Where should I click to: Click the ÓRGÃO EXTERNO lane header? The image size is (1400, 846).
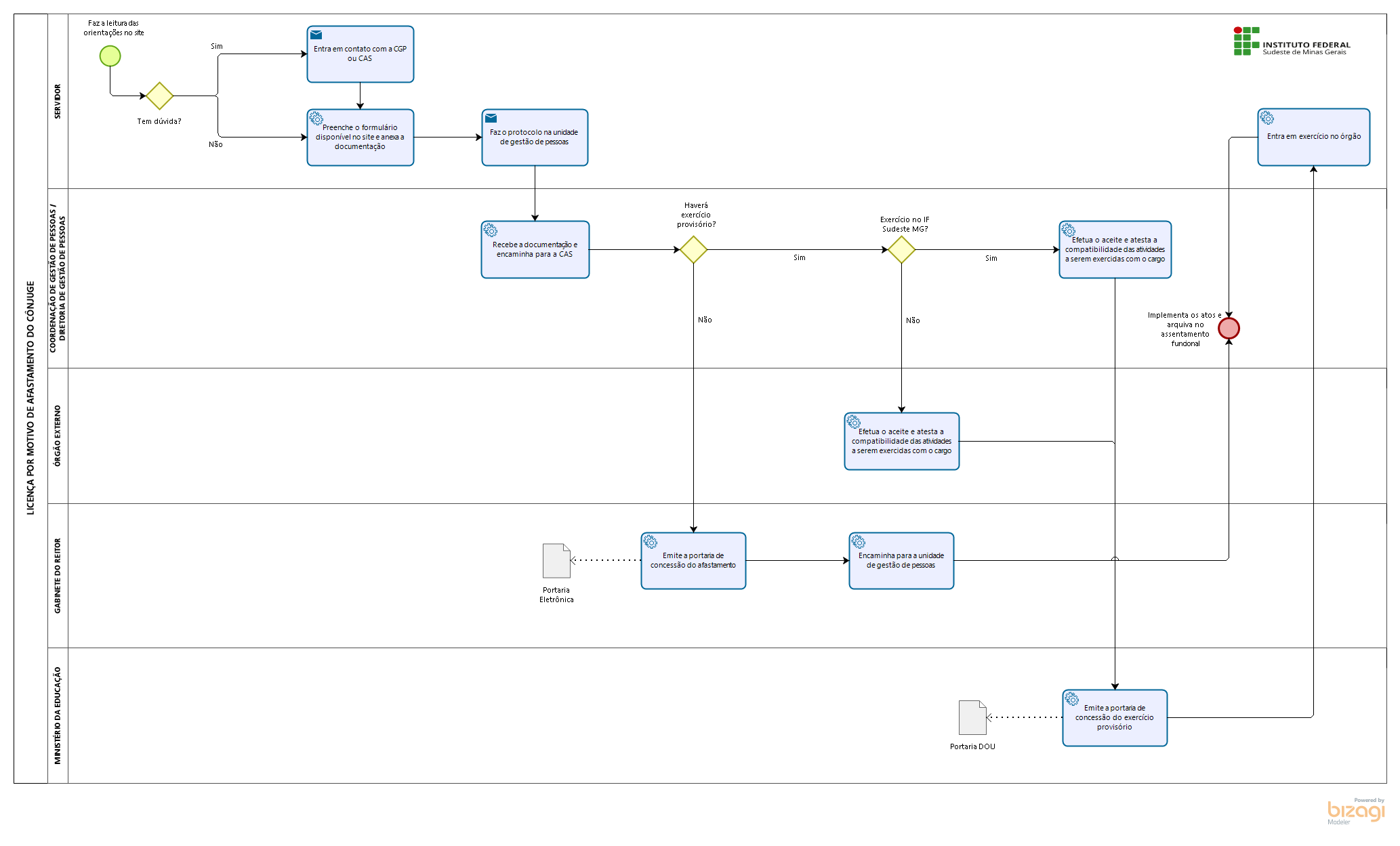tap(58, 436)
